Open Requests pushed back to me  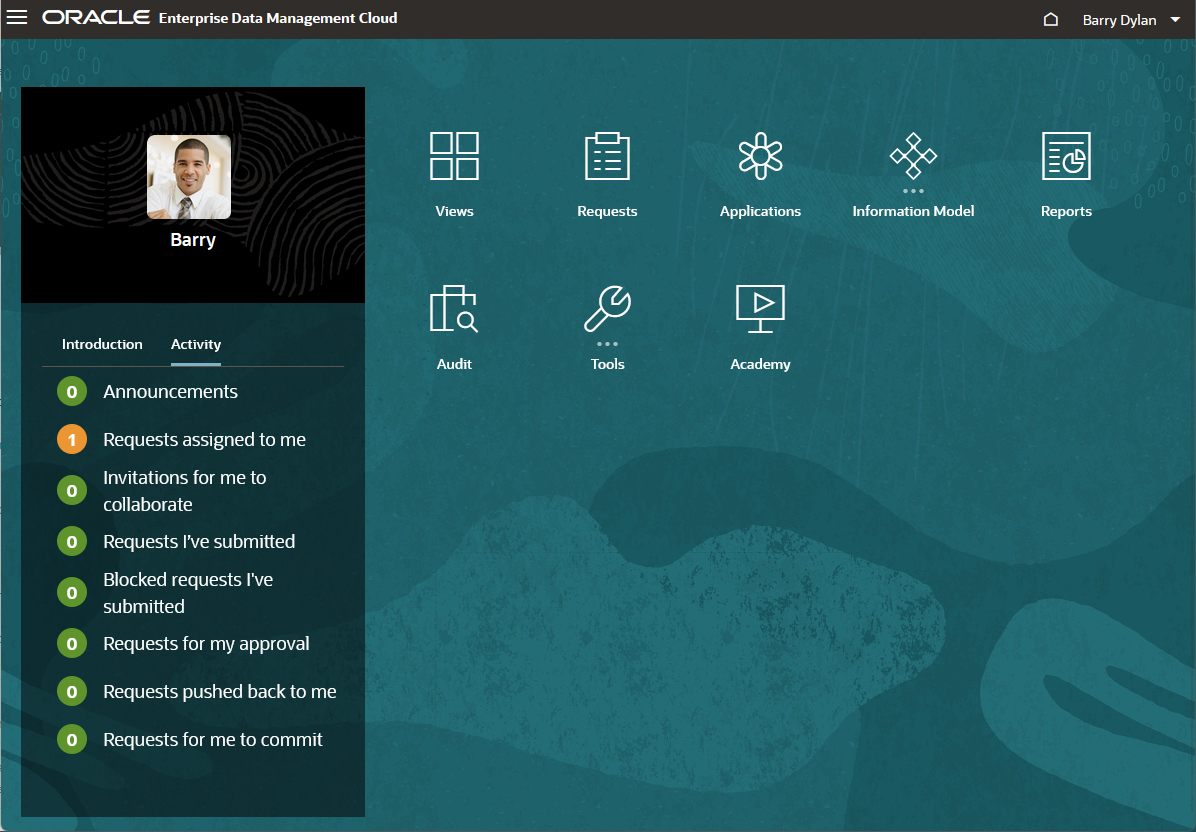click(220, 692)
